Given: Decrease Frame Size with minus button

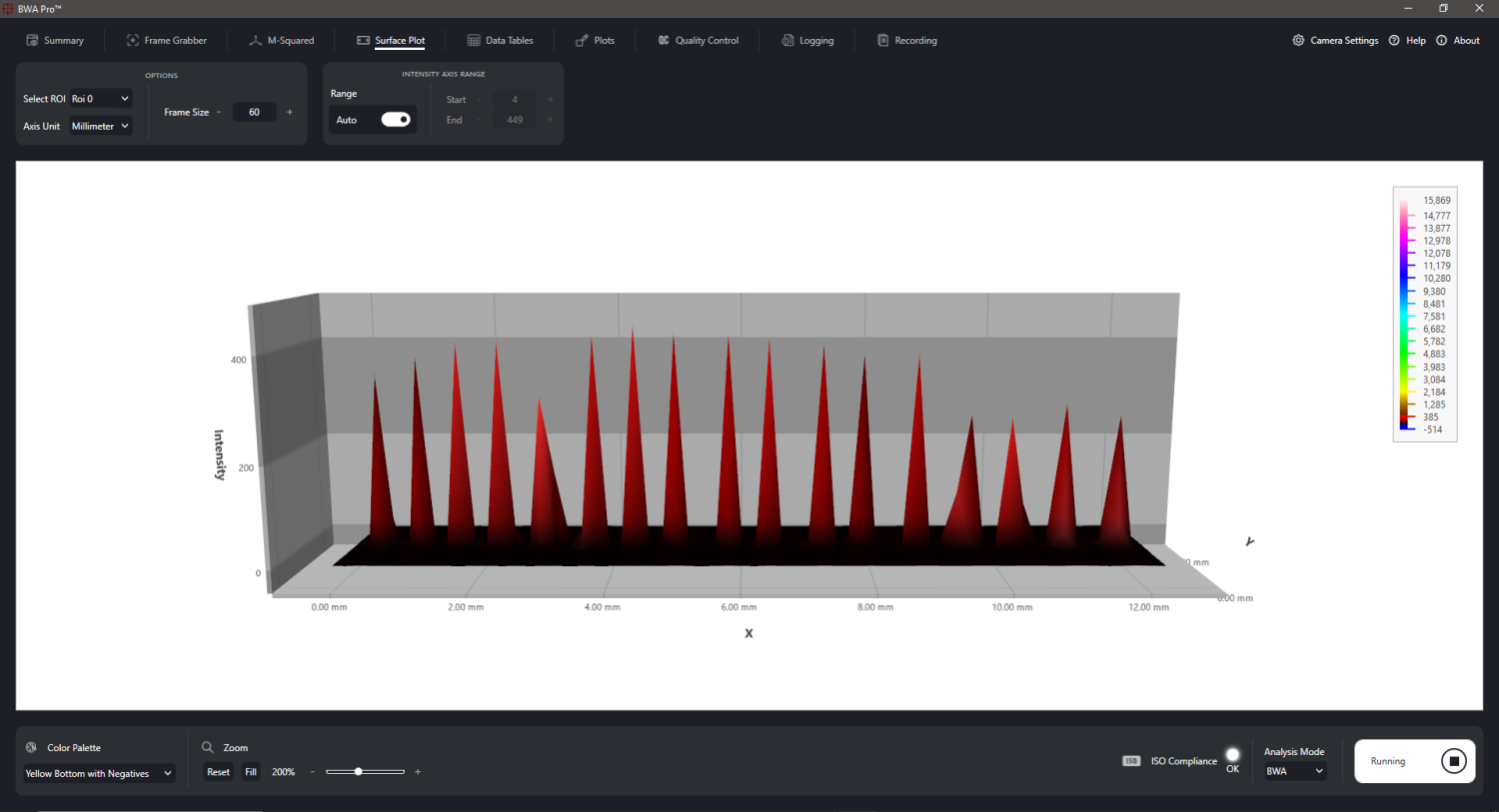Looking at the screenshot, I should [219, 112].
